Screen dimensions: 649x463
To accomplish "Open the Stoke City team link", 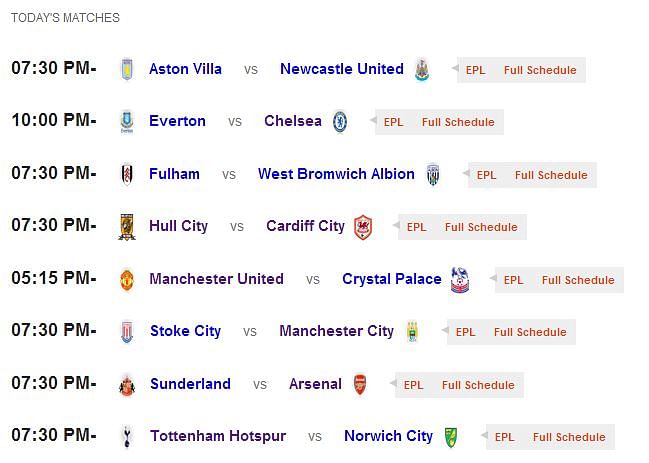I will coord(185,331).
